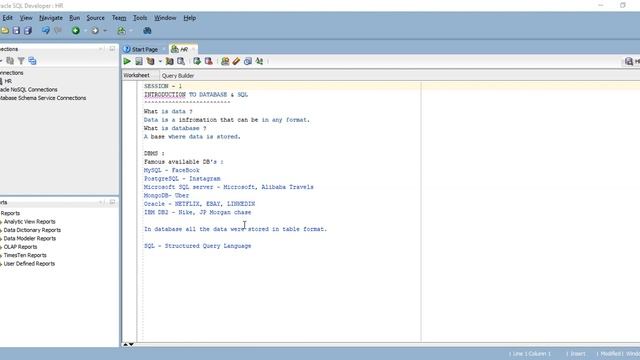Image resolution: width=640 pixels, height=360 pixels.
Task: Open the Edit menu
Action: tap(7, 18)
